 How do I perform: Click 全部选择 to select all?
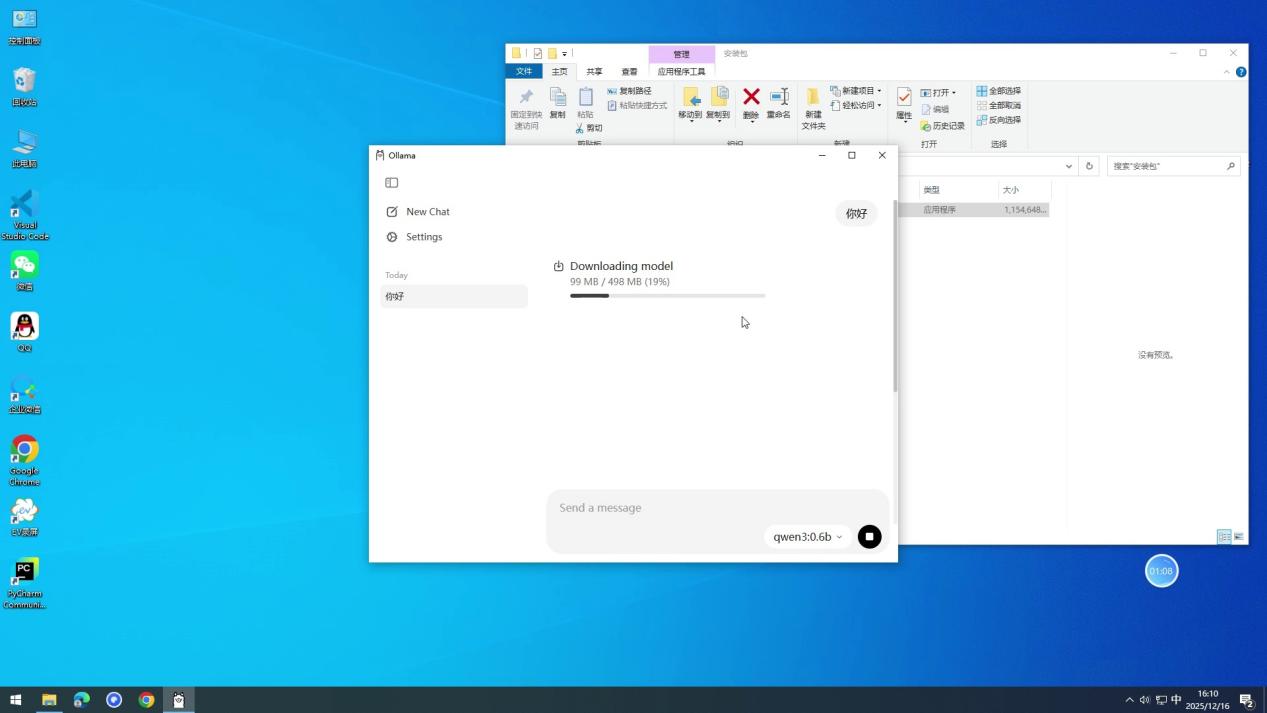click(x=998, y=91)
